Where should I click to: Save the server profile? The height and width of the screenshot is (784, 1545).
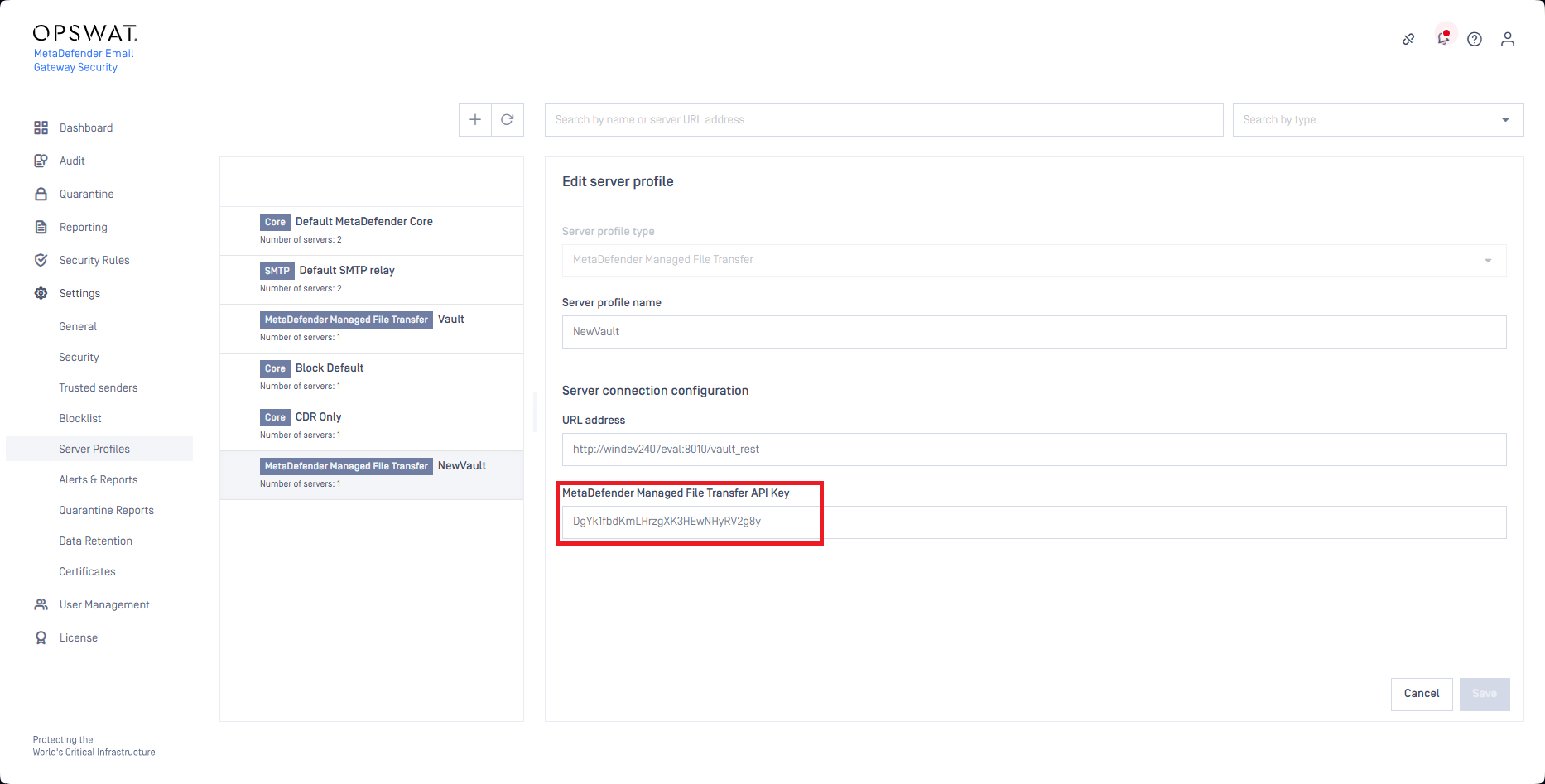coord(1485,694)
